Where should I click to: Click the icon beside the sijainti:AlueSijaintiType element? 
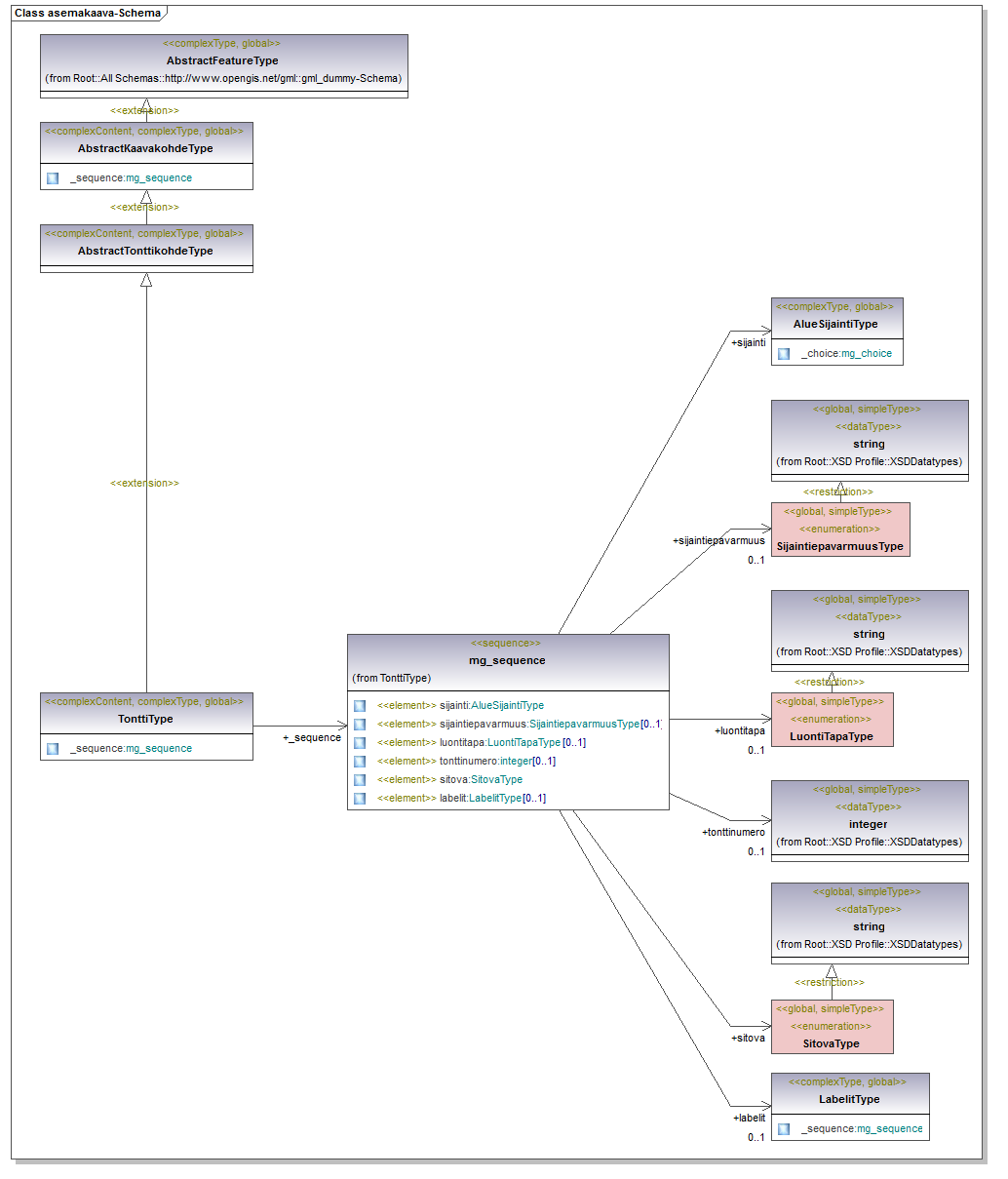click(360, 706)
